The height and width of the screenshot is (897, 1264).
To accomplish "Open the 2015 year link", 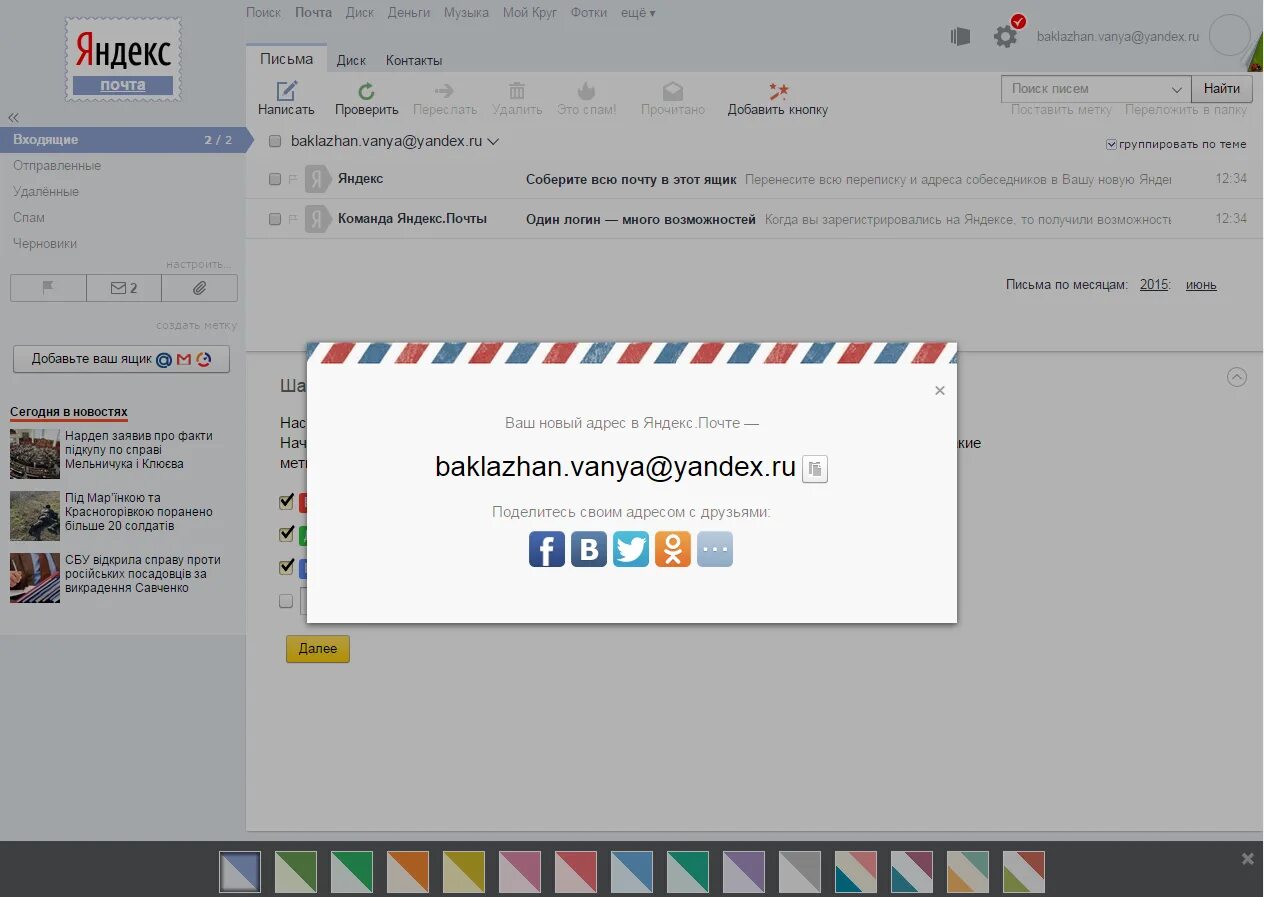I will click(1154, 285).
